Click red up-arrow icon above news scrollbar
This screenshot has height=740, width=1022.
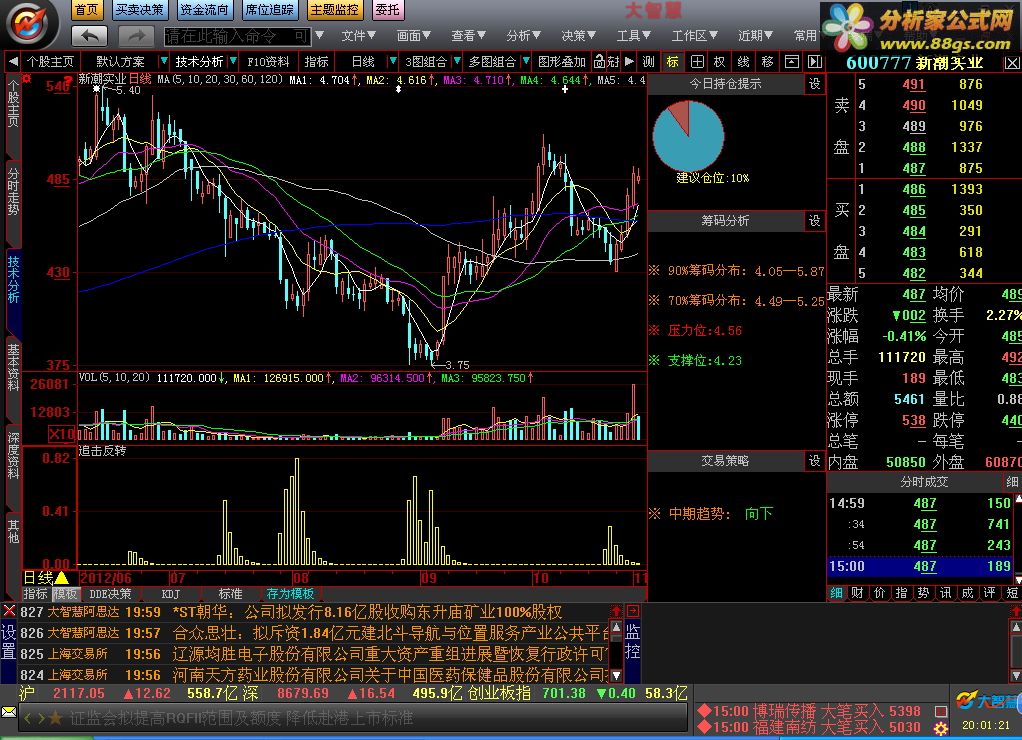[x=616, y=611]
